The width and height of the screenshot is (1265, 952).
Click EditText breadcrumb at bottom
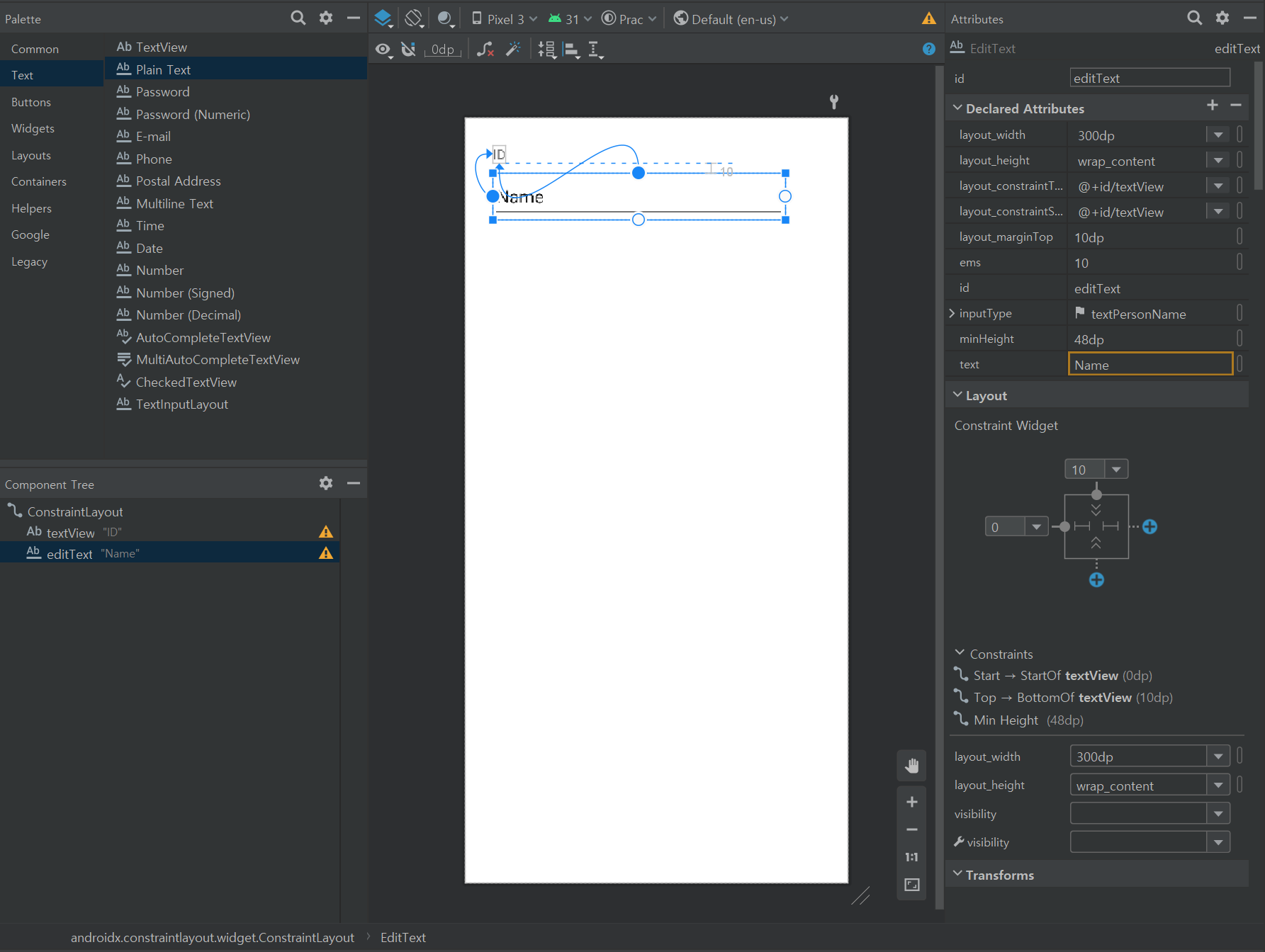(x=403, y=937)
